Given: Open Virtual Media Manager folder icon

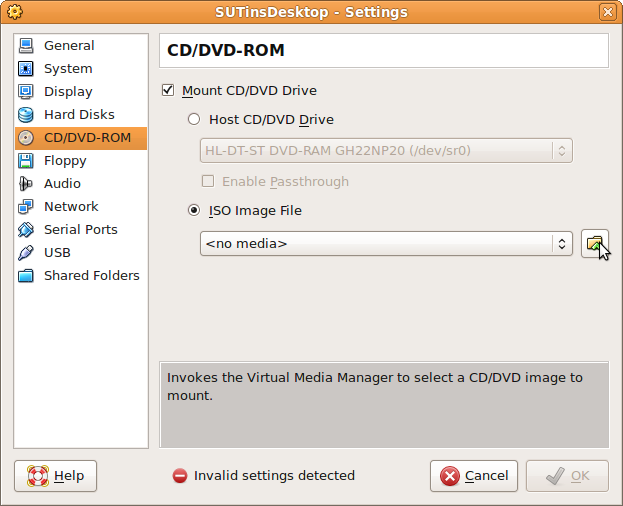Looking at the screenshot, I should coord(594,243).
